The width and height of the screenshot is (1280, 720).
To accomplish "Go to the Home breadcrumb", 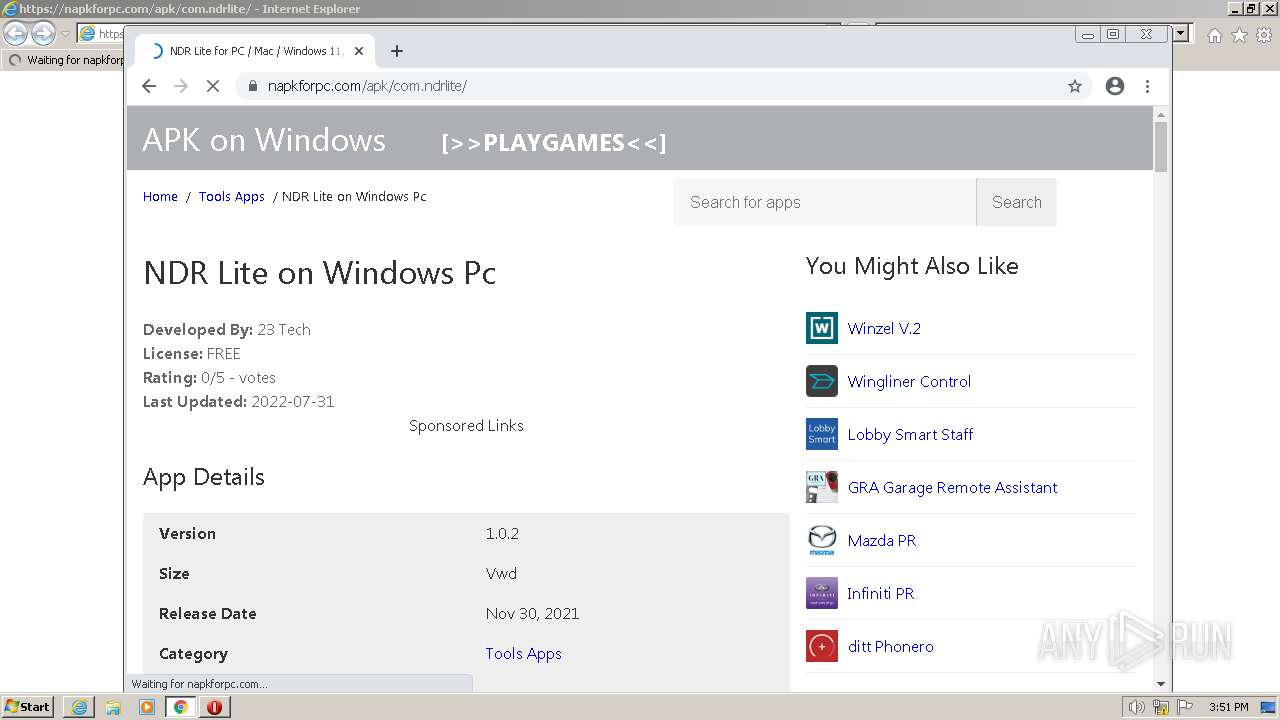I will [x=160, y=196].
